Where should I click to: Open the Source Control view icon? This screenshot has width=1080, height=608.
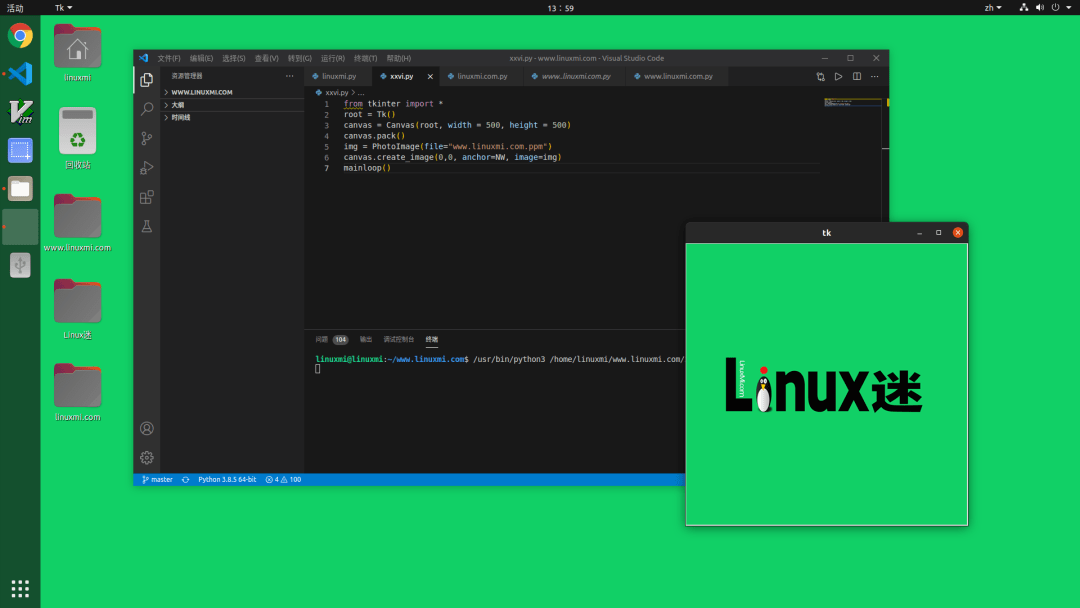click(x=147, y=138)
